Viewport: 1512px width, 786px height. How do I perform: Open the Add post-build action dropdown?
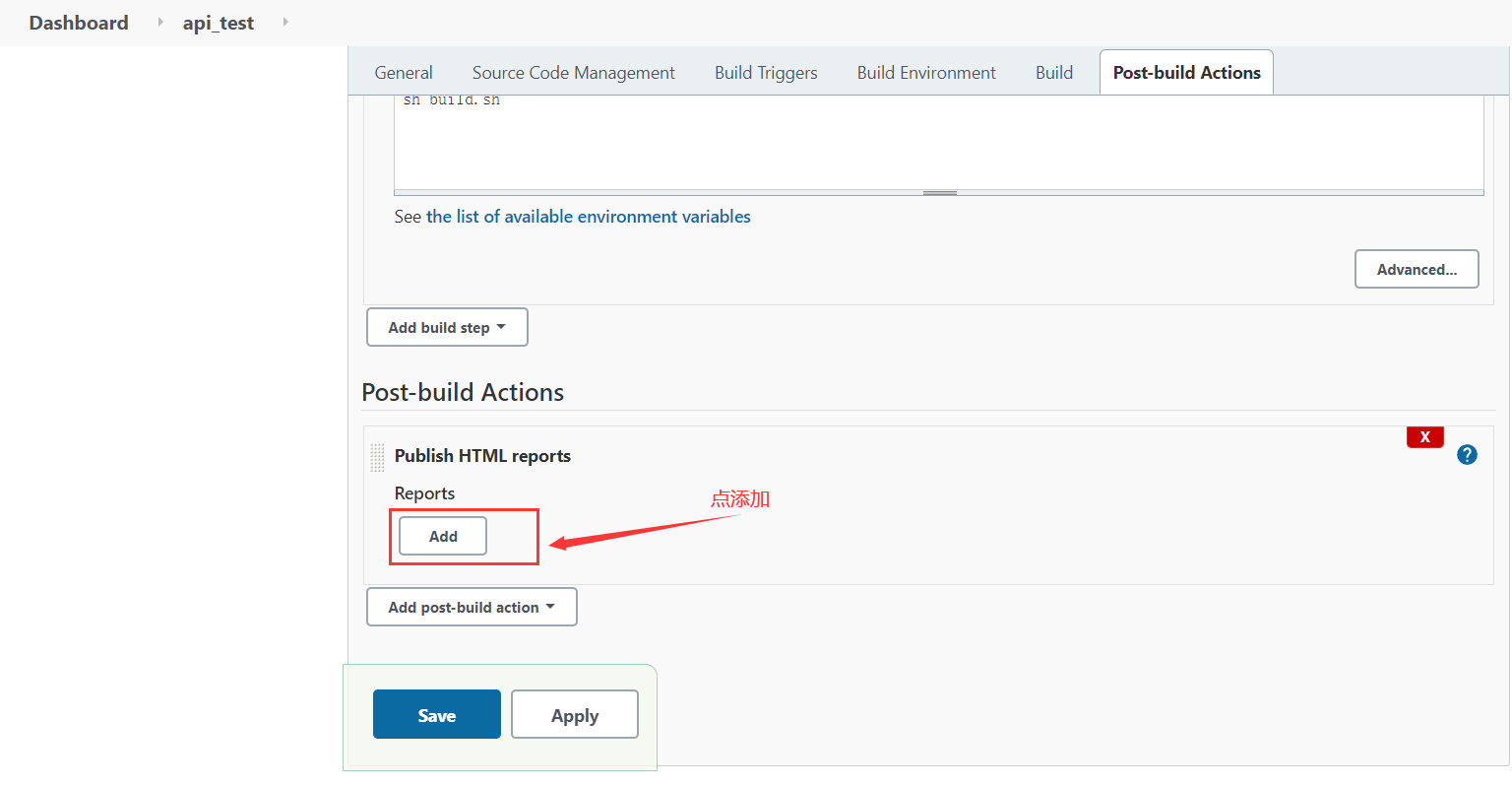click(x=472, y=607)
